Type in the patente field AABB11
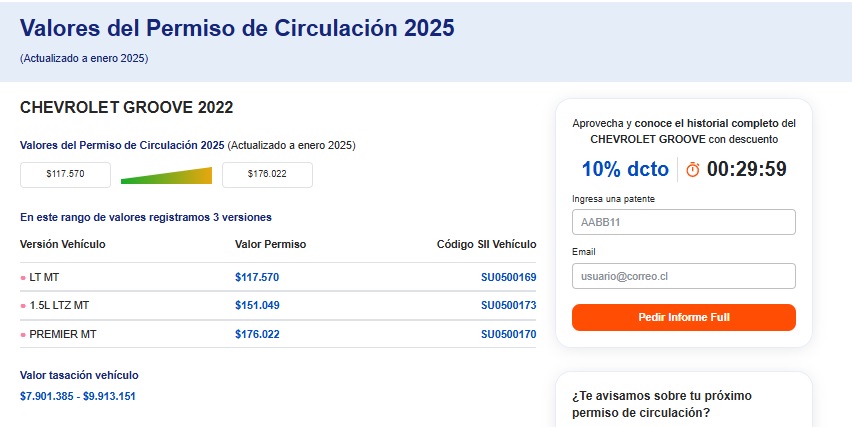The width and height of the screenshot is (852, 427). click(x=683, y=222)
